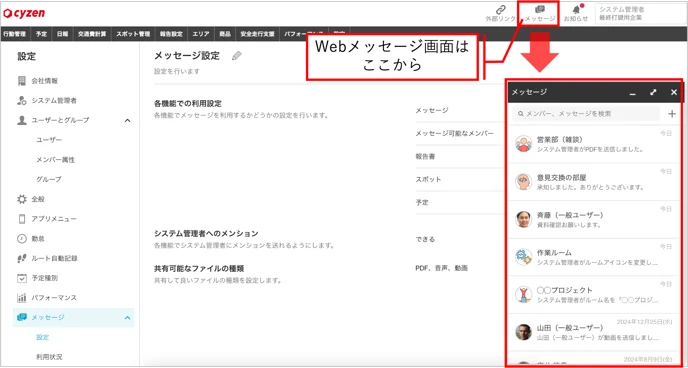The height and width of the screenshot is (368, 688).
Task: Open the メッセージ icon in top header
Action: (x=540, y=14)
